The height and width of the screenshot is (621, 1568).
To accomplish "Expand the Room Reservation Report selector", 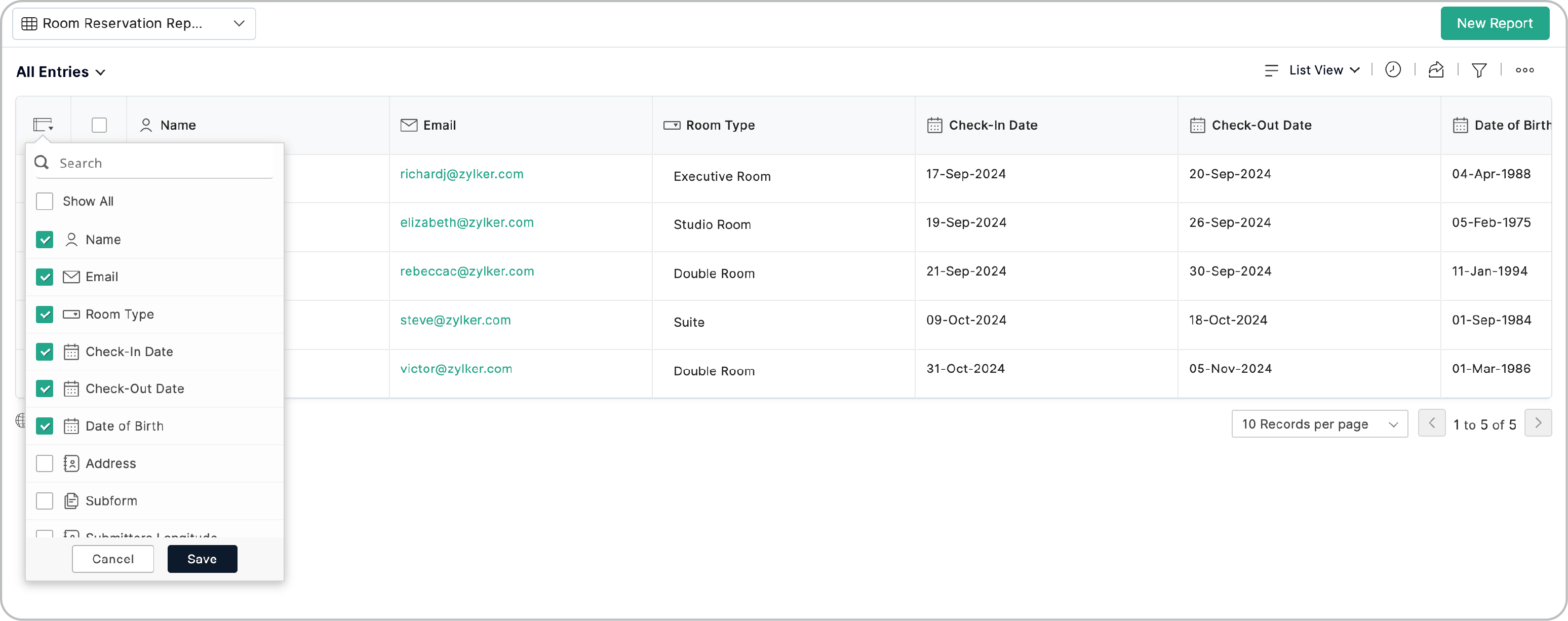I will click(134, 24).
